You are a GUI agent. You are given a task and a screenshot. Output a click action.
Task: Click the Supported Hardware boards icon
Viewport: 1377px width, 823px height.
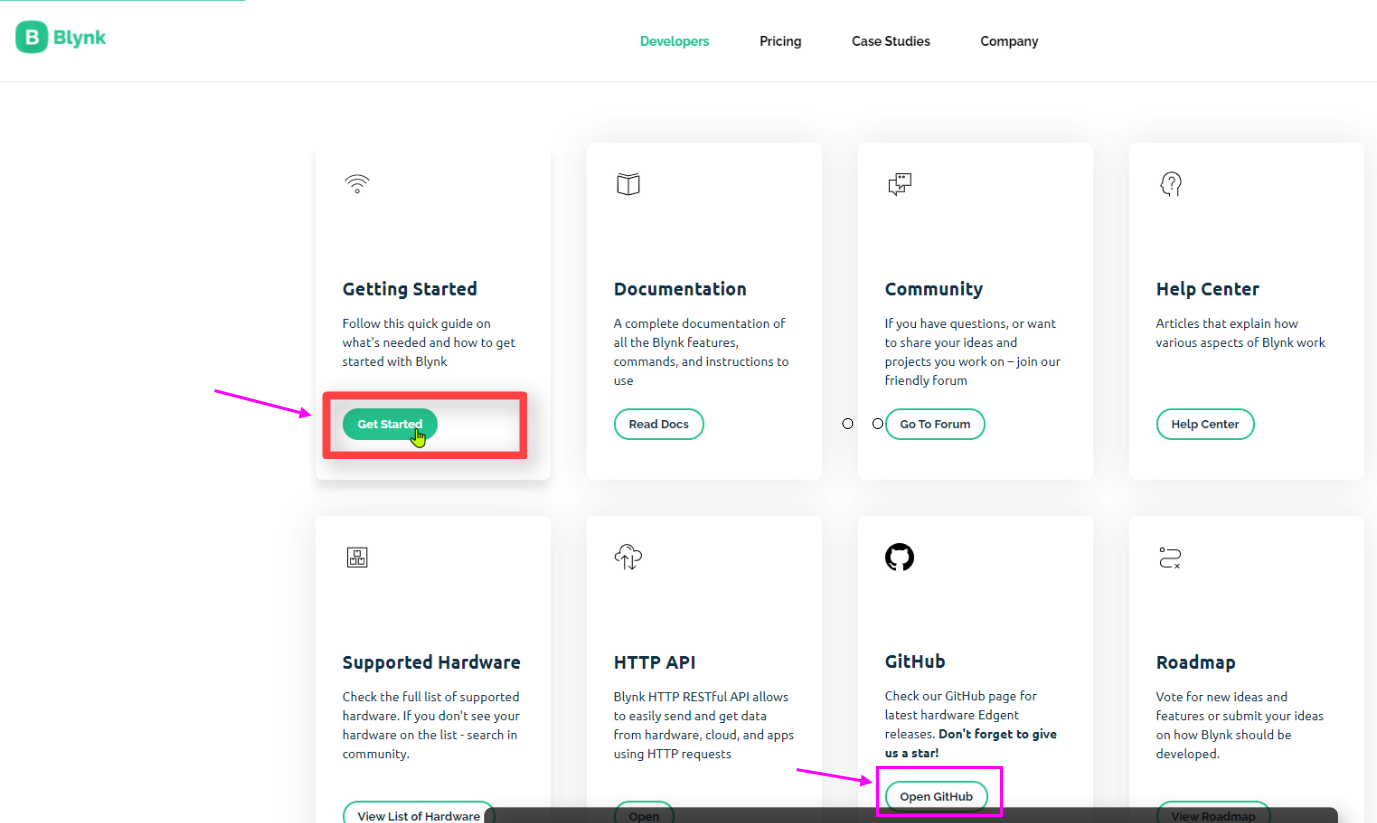click(357, 557)
